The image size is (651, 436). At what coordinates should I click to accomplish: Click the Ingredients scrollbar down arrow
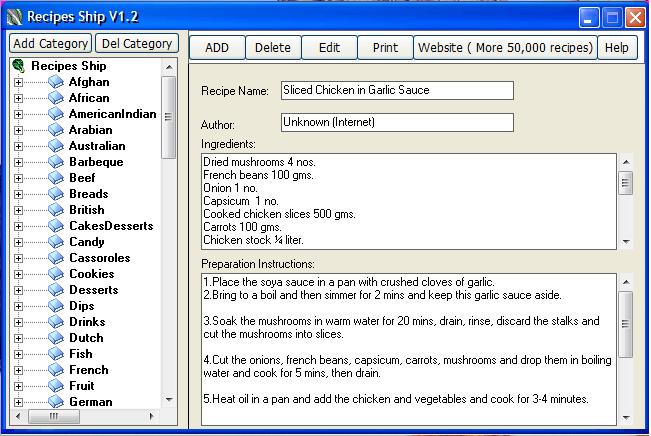click(625, 242)
